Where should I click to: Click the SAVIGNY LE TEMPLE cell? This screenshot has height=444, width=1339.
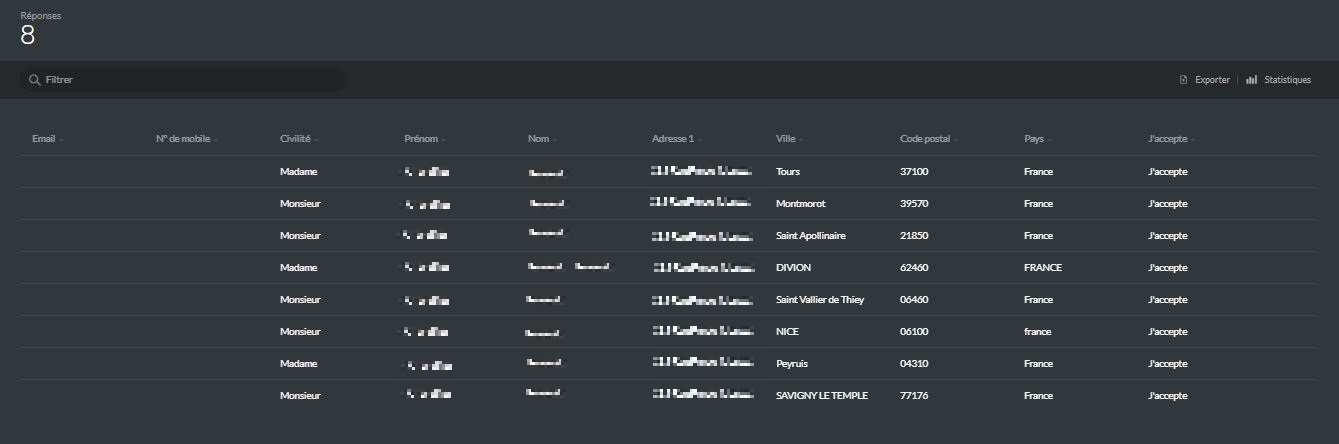[x=821, y=396]
